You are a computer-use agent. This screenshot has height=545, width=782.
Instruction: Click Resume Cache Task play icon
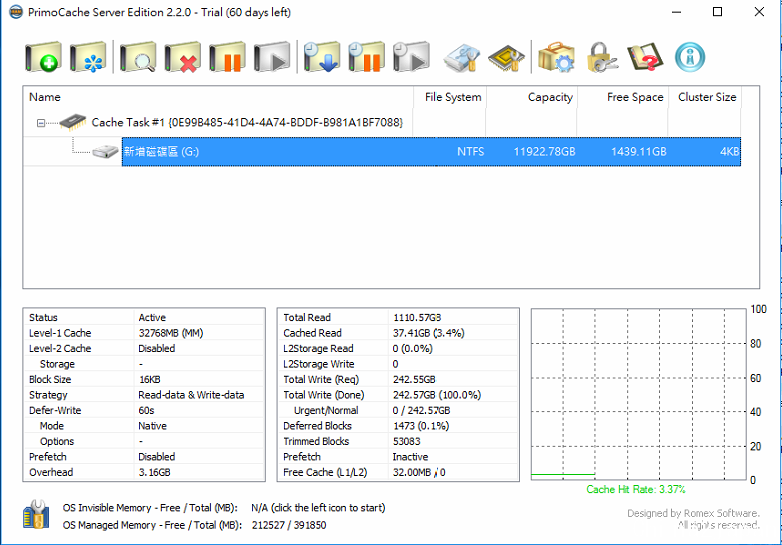(x=272, y=57)
